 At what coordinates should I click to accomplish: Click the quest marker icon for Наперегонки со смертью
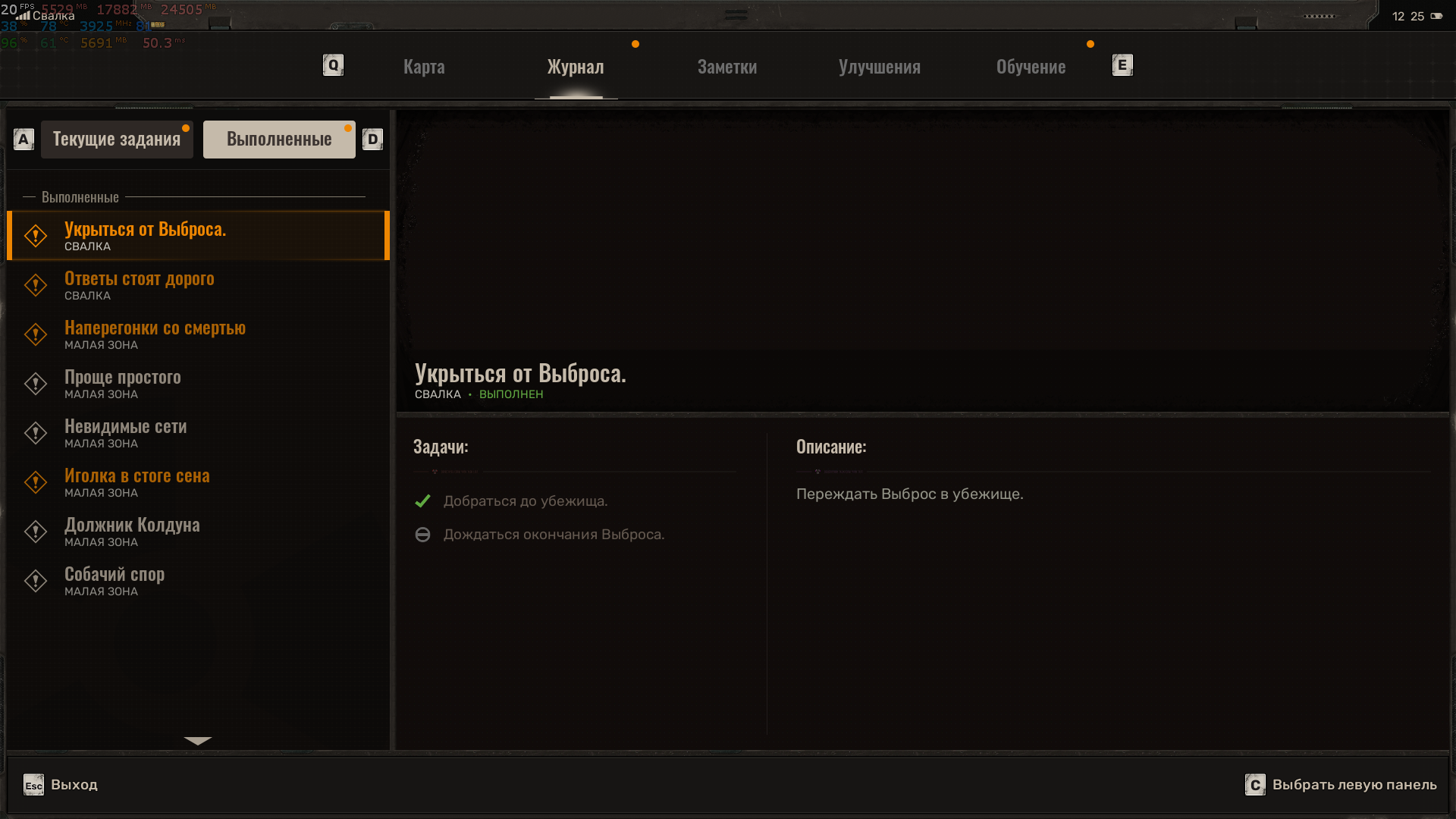(36, 334)
